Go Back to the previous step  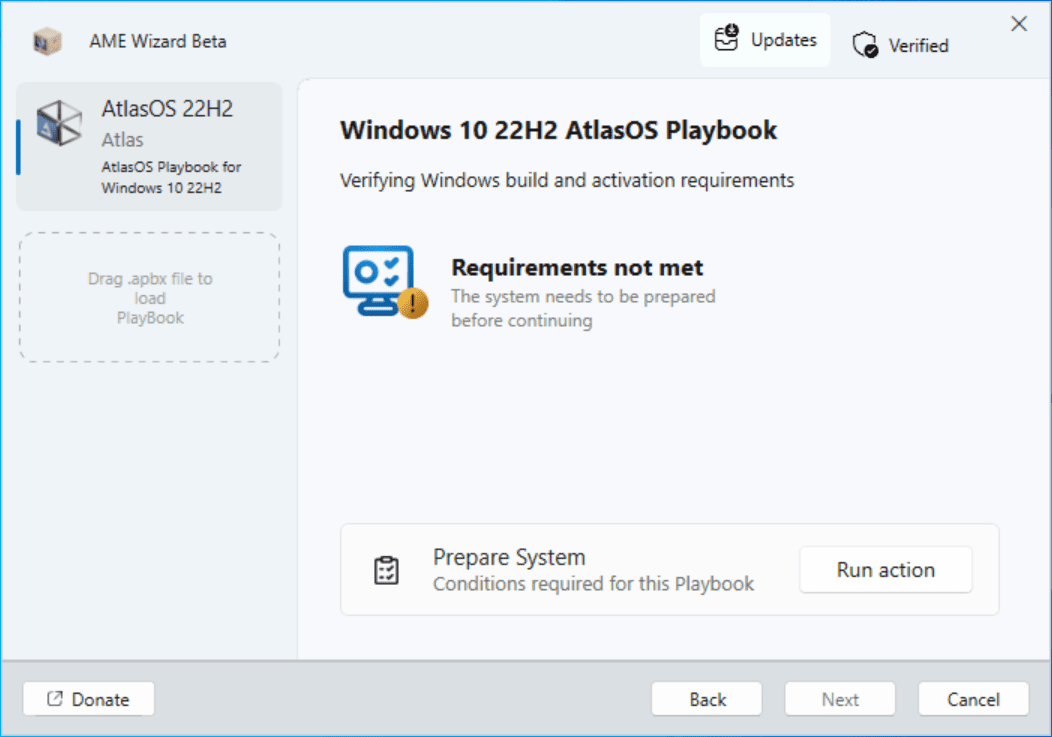point(707,699)
